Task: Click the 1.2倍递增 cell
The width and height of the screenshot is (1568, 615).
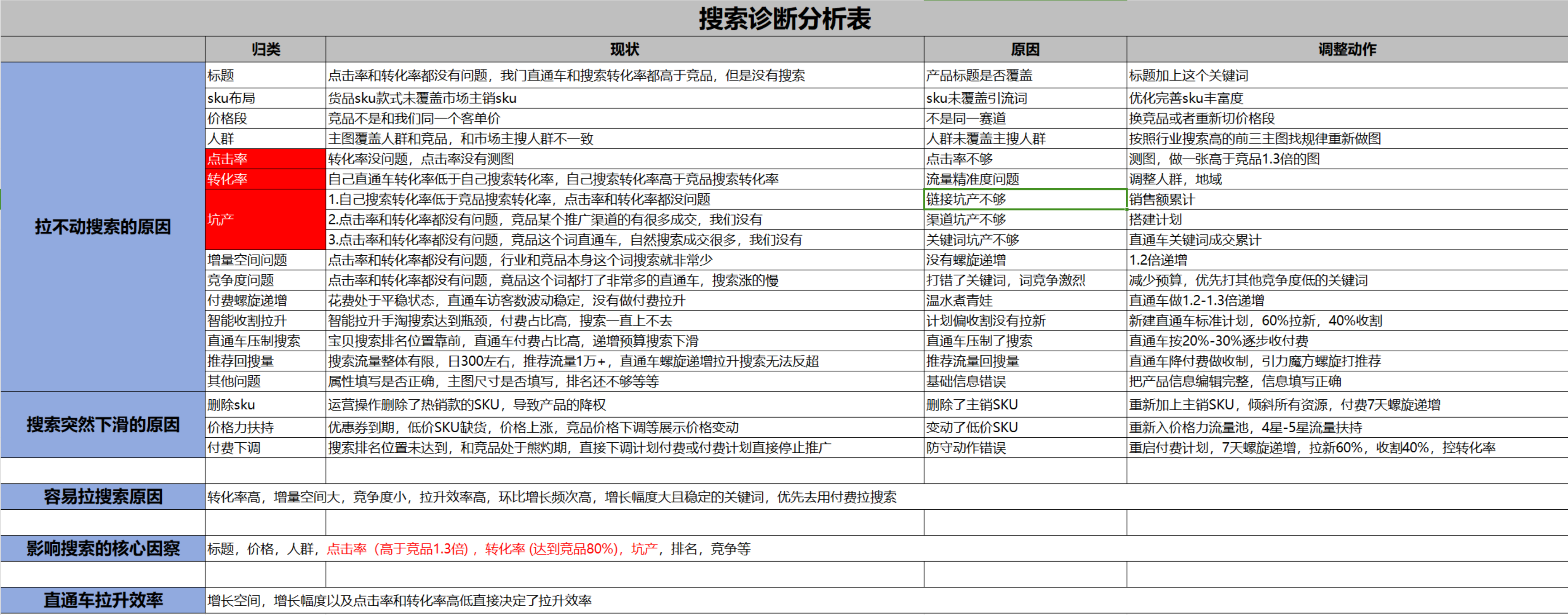Action: pos(1347,259)
